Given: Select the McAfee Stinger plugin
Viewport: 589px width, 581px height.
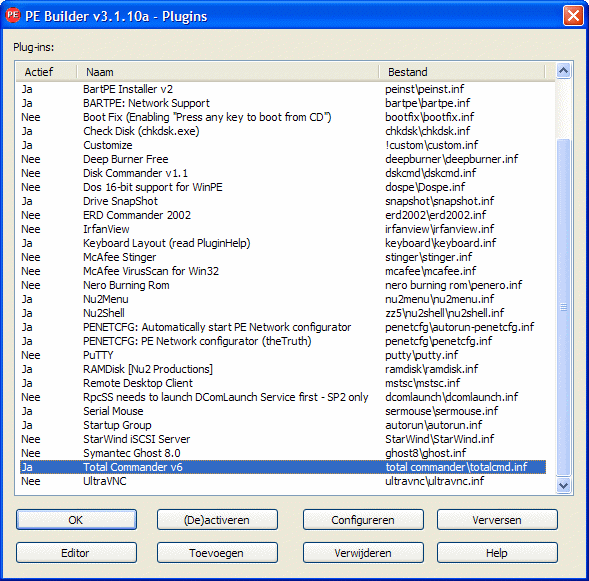Looking at the screenshot, I should [283, 257].
